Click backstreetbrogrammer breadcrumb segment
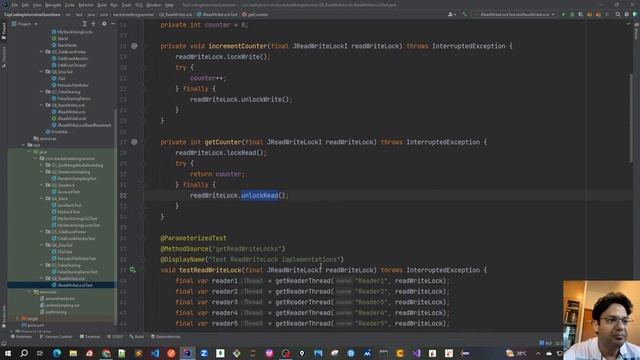640x360 pixels. pyautogui.click(x=133, y=14)
